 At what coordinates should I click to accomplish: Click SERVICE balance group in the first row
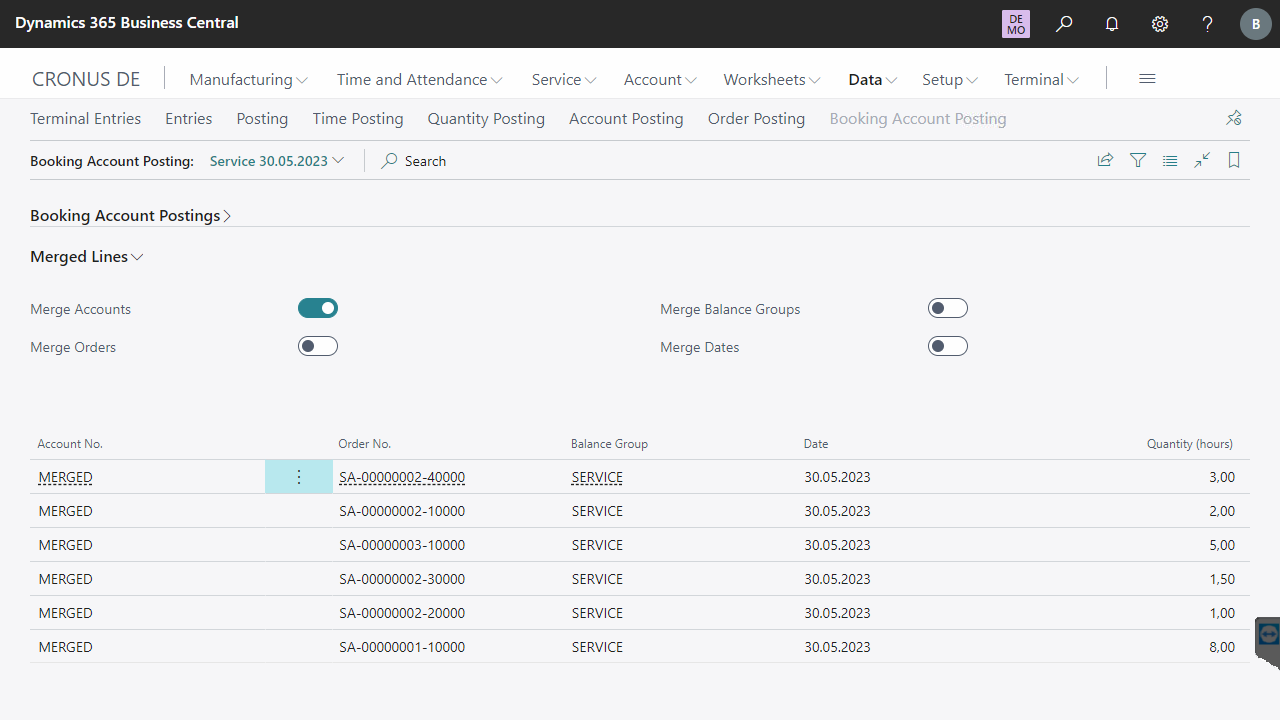click(x=597, y=477)
